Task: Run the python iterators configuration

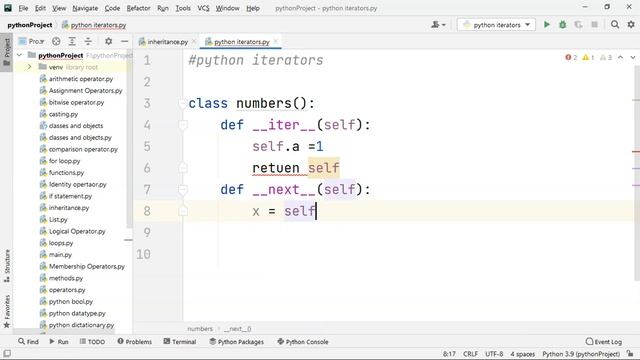Action: click(x=547, y=25)
